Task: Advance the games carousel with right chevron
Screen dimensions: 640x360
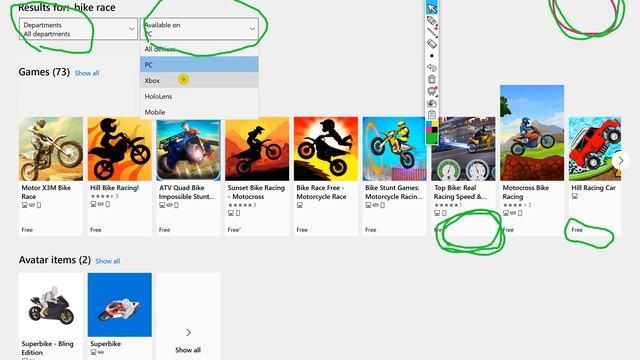Action: tap(620, 161)
